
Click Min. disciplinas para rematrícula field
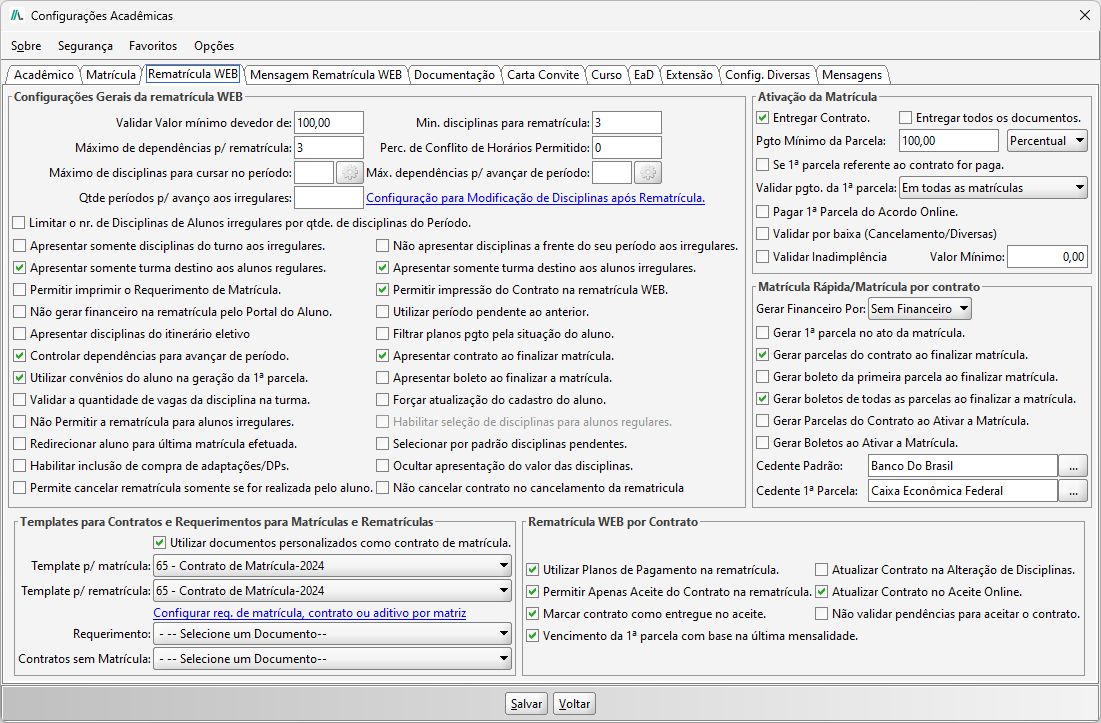click(x=627, y=123)
